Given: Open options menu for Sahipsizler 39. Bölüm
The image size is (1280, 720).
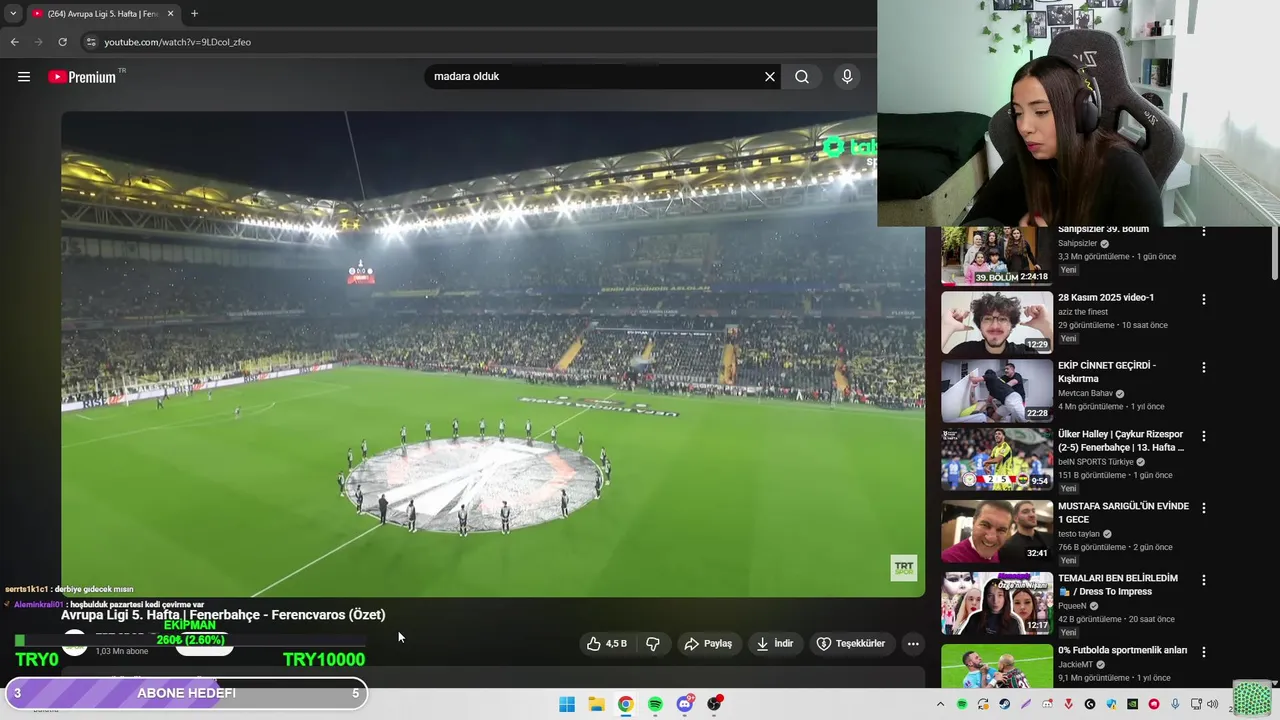Looking at the screenshot, I should [x=1204, y=232].
